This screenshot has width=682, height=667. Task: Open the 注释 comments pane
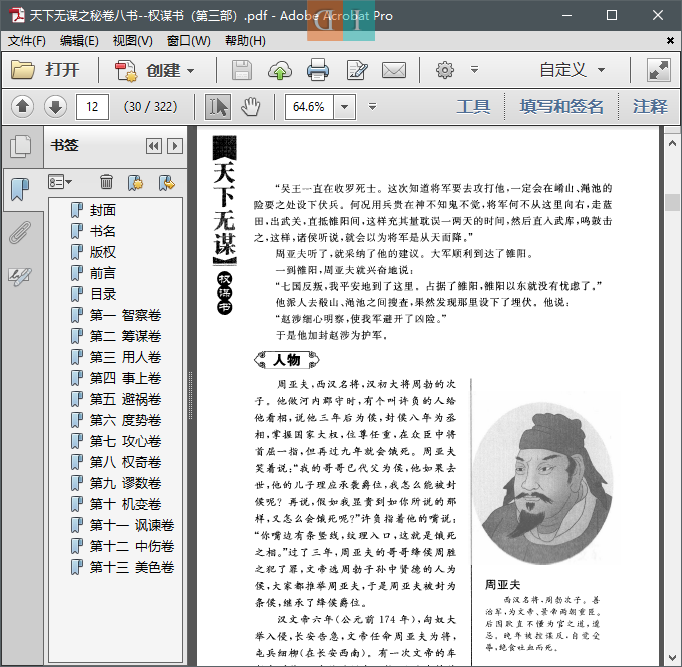coord(650,107)
